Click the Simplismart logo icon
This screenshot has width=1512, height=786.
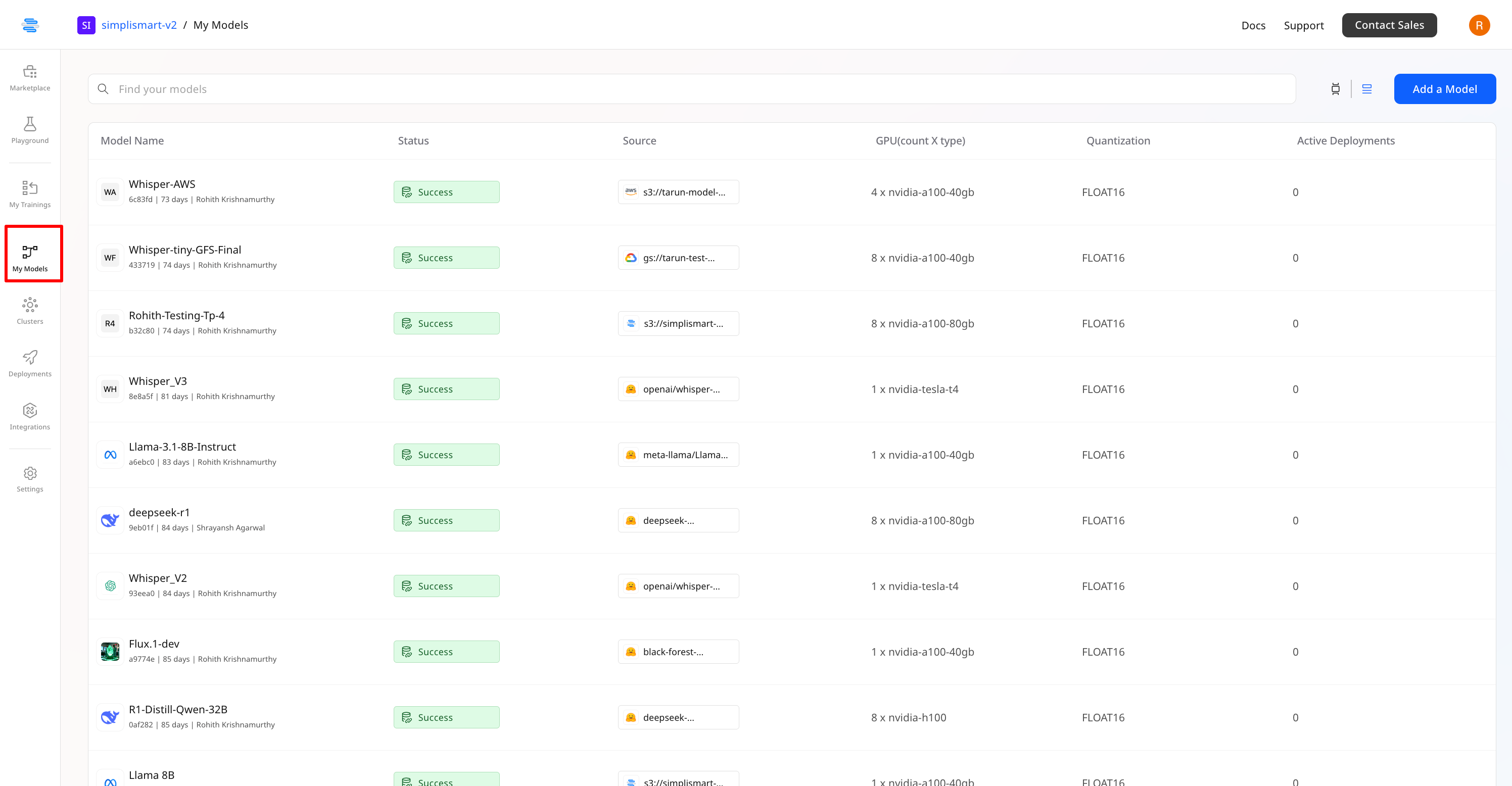[x=30, y=25]
